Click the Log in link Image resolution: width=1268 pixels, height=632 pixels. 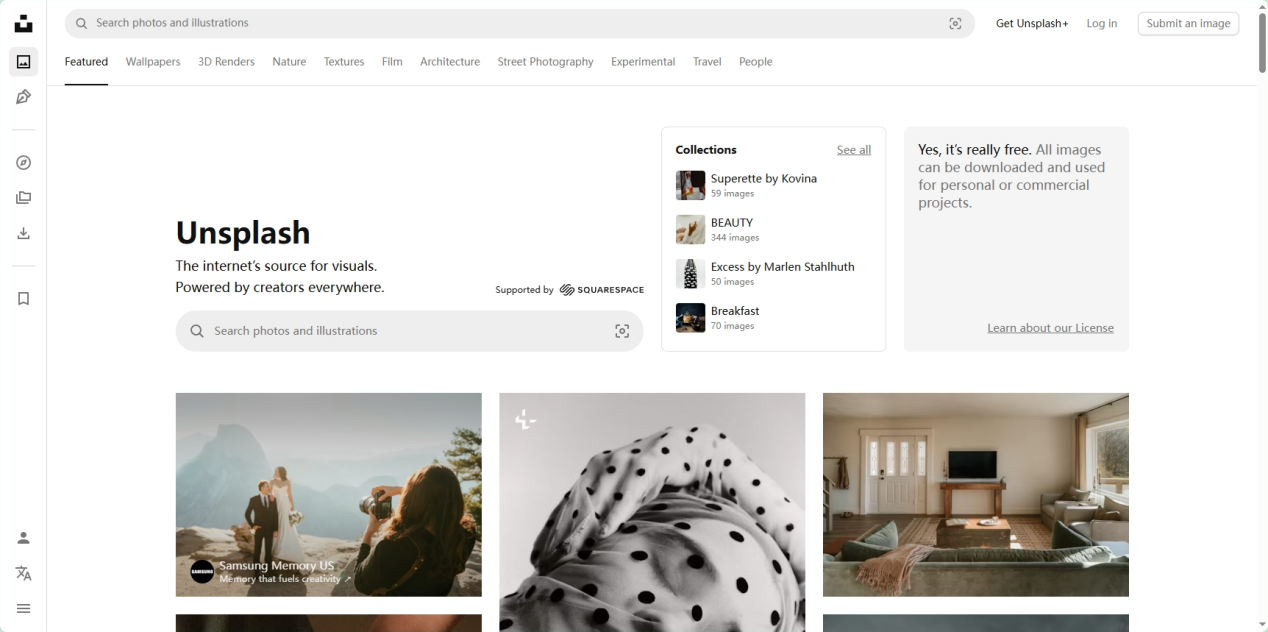(1101, 23)
